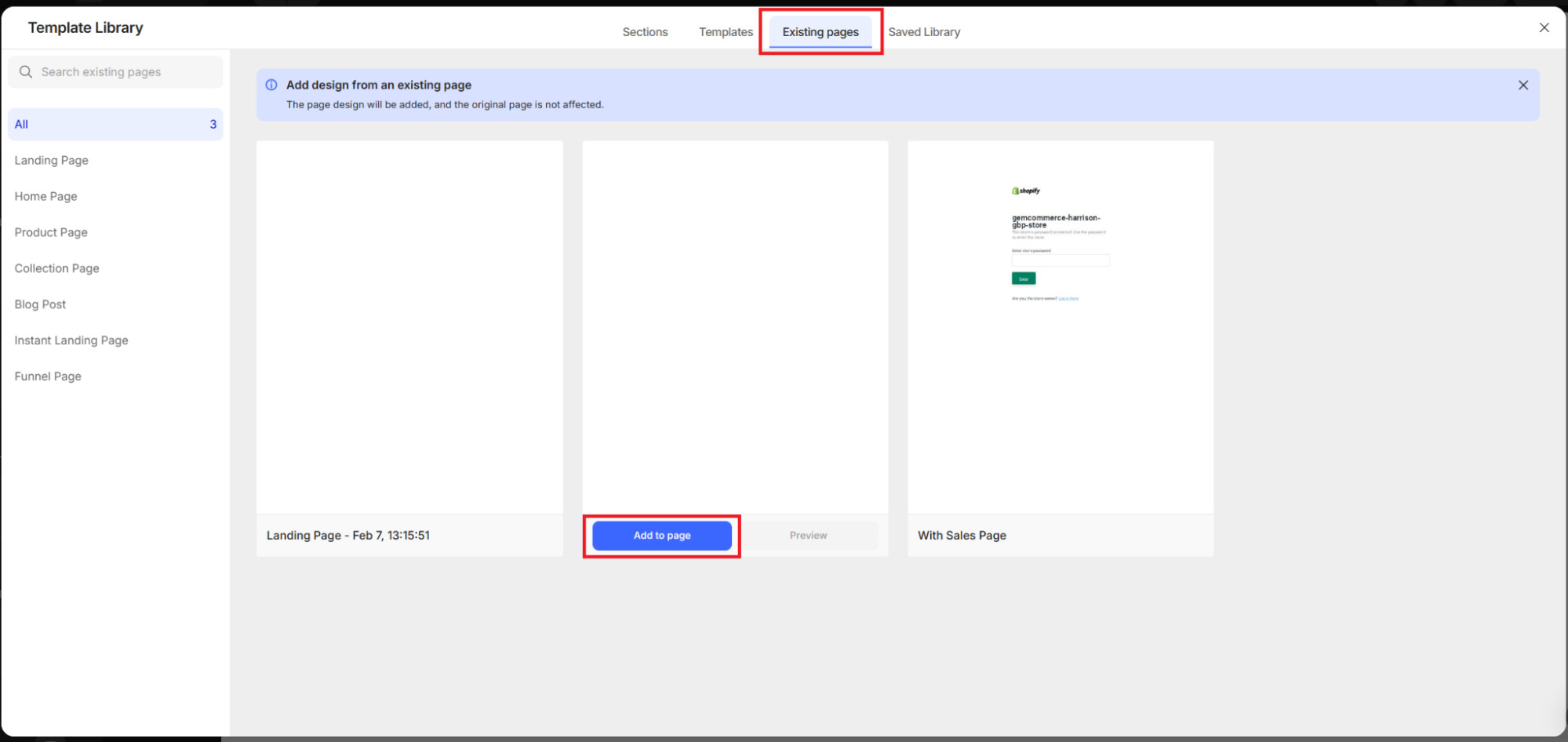Click the info icon in the blue banner
The image size is (1568, 742).
pos(271,85)
